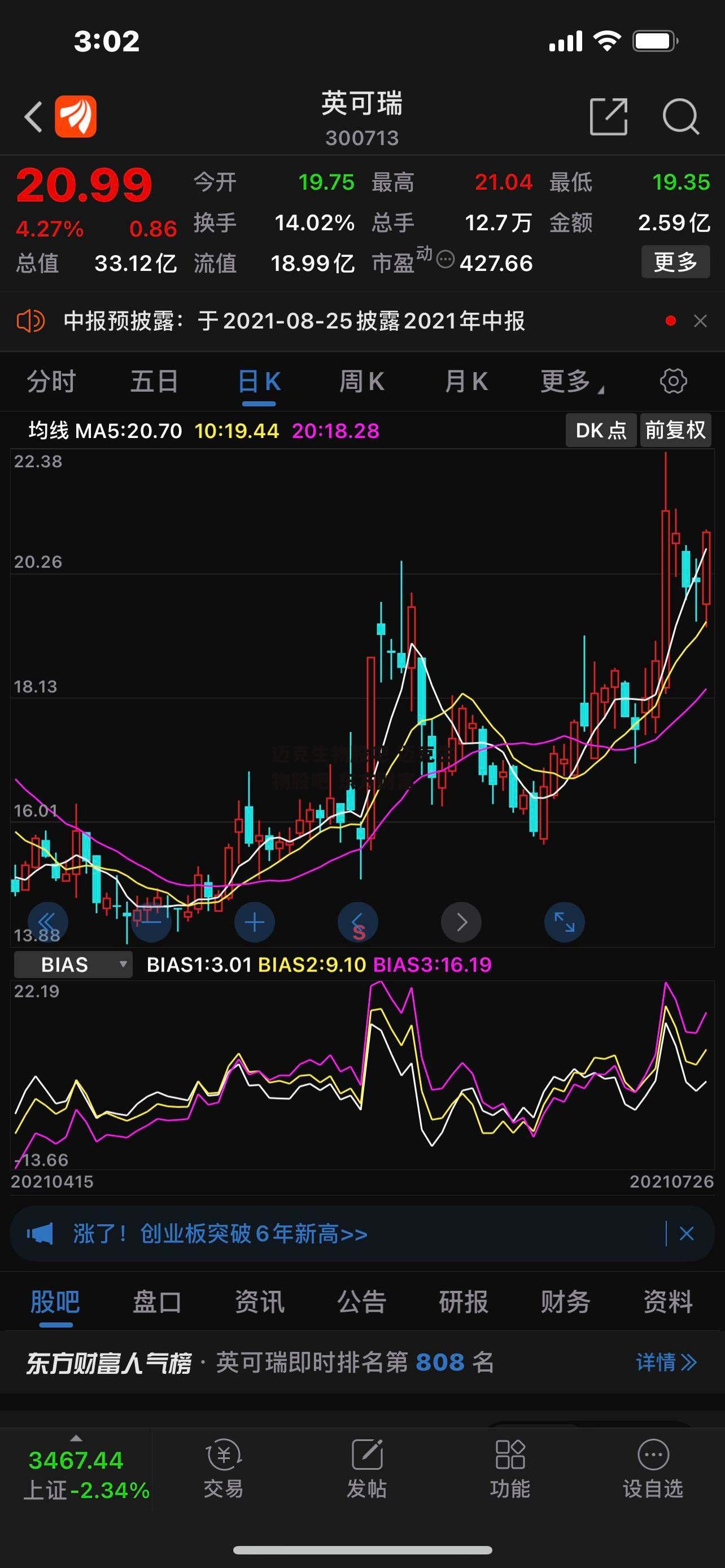725x1568 pixels.
Task: Open the 资讯 tab
Action: click(259, 1303)
